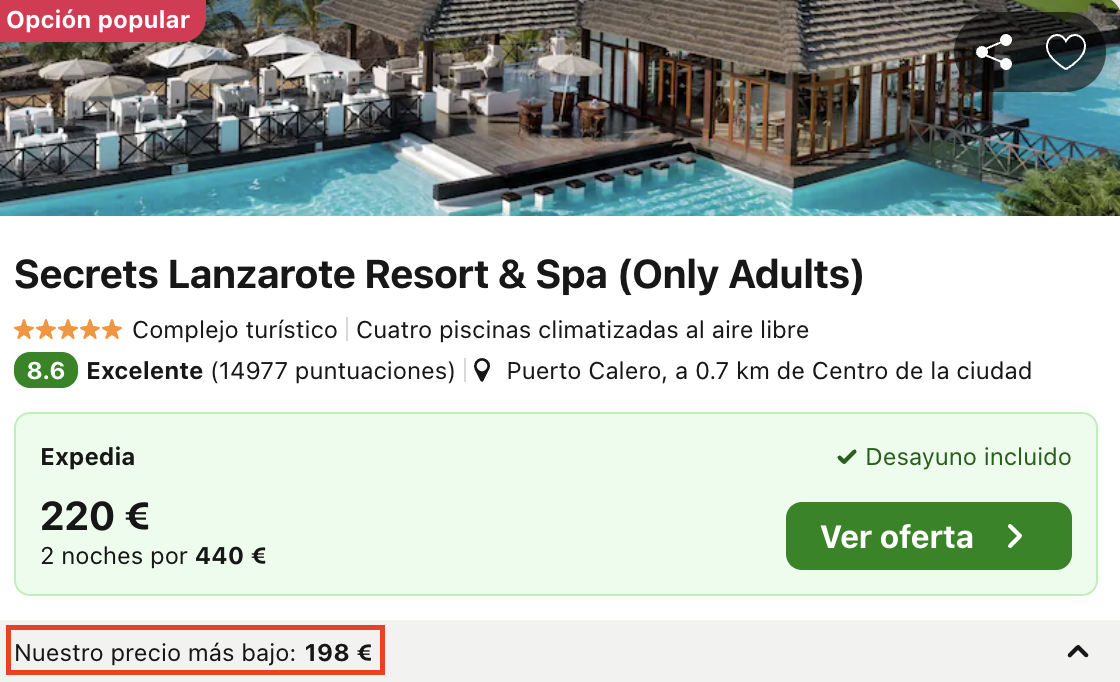Open the Excelente (14977 puntuaciones) reviews link
This screenshot has height=682, width=1120.
coord(271,371)
